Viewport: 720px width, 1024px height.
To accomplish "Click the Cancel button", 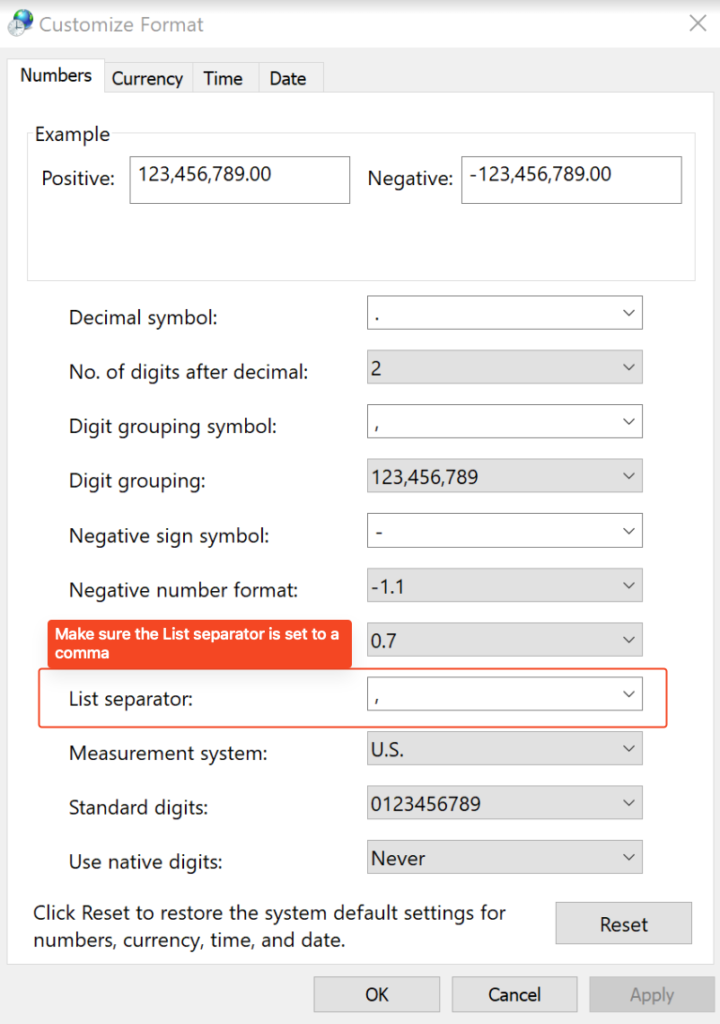I will [514, 995].
